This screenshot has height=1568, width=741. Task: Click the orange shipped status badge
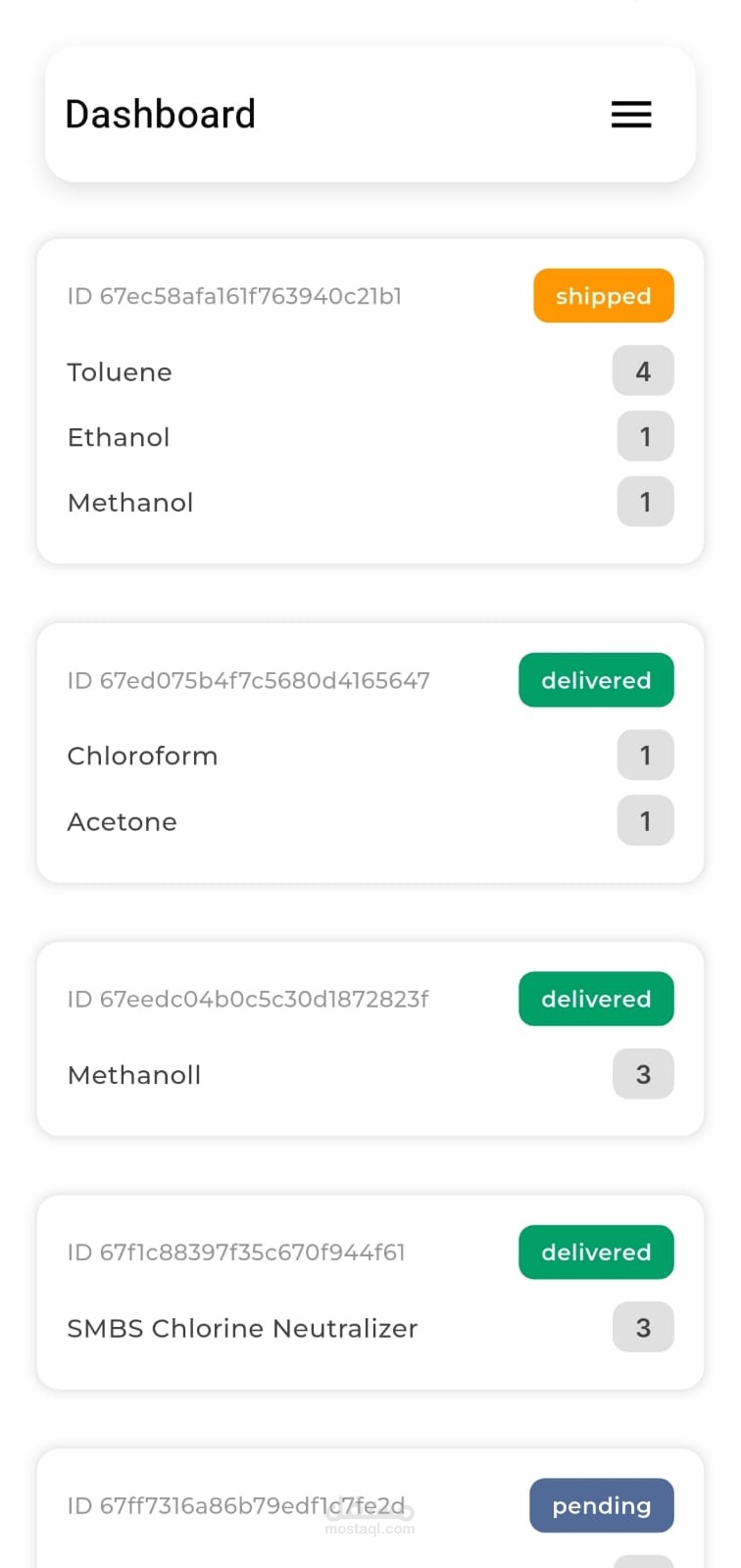pyautogui.click(x=603, y=296)
